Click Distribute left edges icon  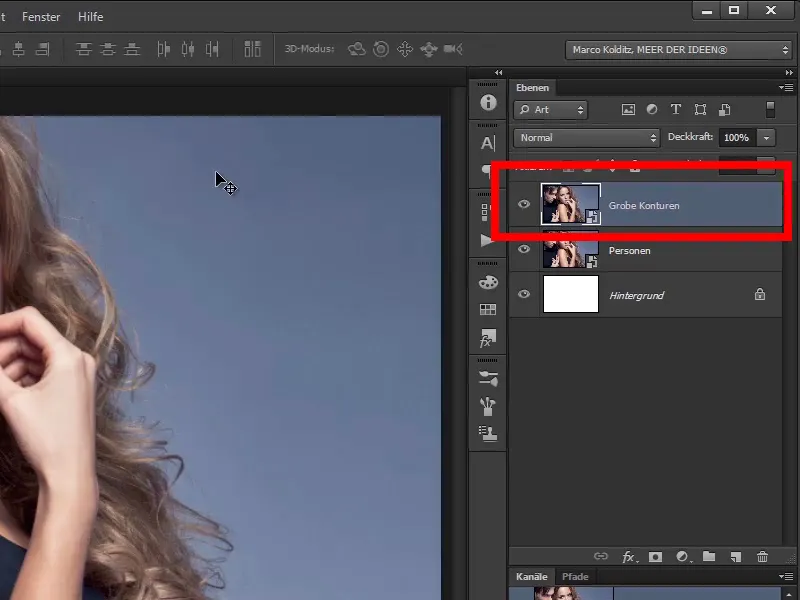pos(164,49)
